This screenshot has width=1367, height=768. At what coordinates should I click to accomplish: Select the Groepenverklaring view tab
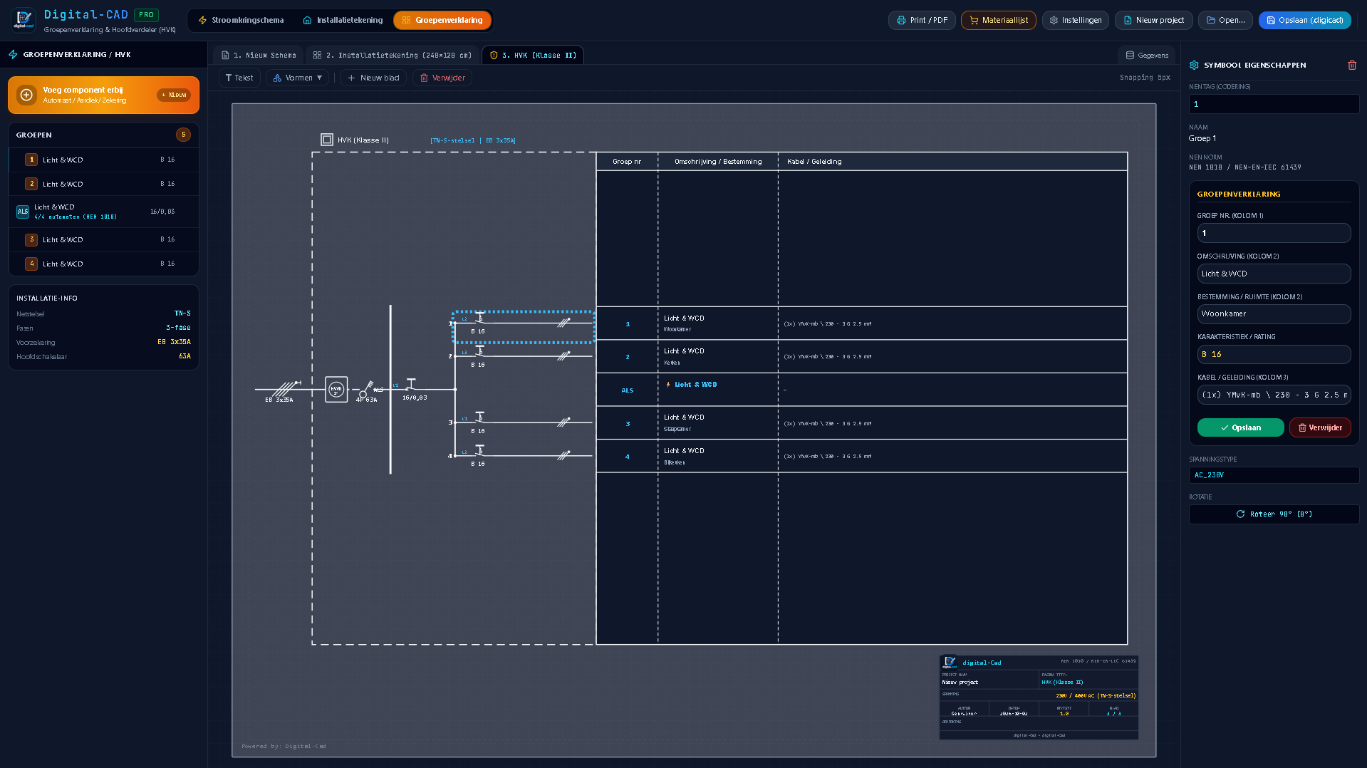pos(442,20)
